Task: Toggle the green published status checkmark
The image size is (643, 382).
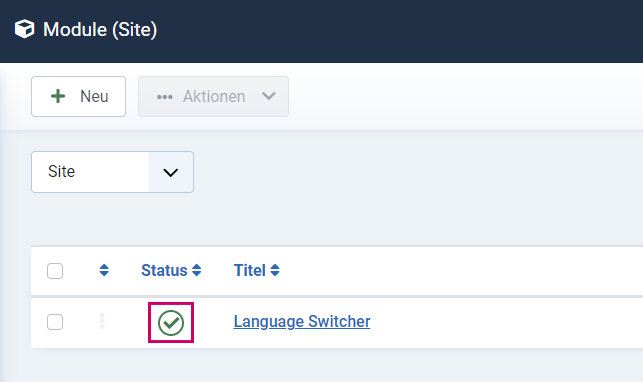Action: click(171, 323)
